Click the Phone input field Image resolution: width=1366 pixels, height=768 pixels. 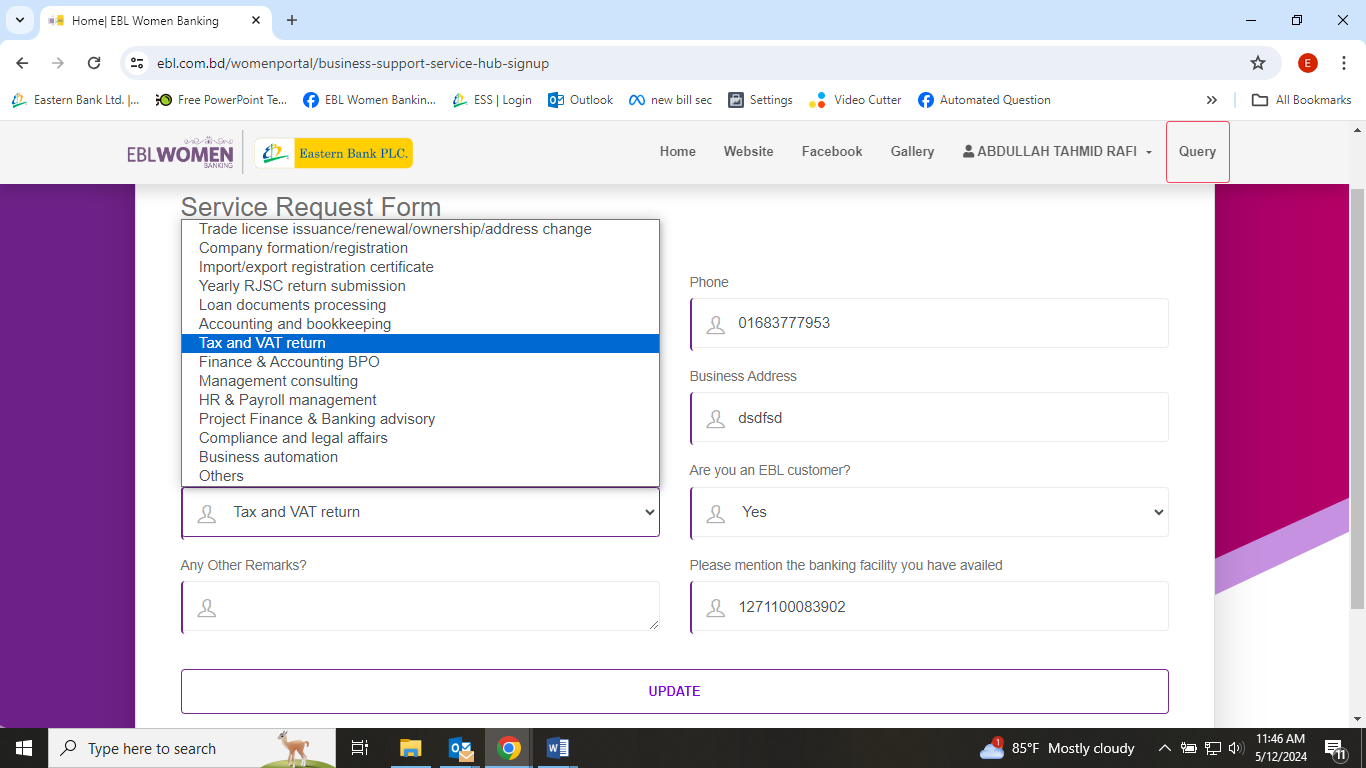pyautogui.click(x=929, y=323)
